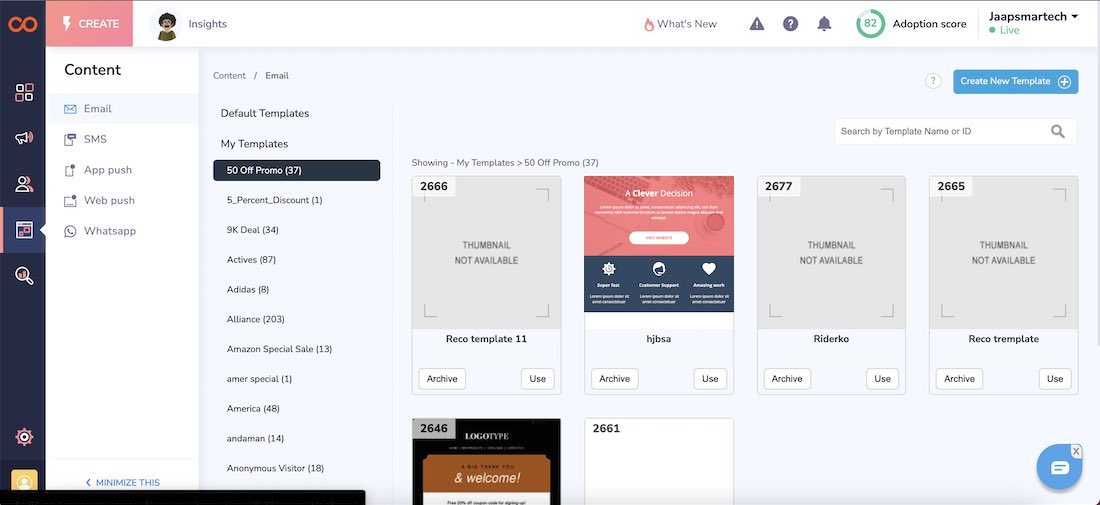Open the hjbsa template thumbnail
The image size is (1100, 505).
tap(659, 245)
